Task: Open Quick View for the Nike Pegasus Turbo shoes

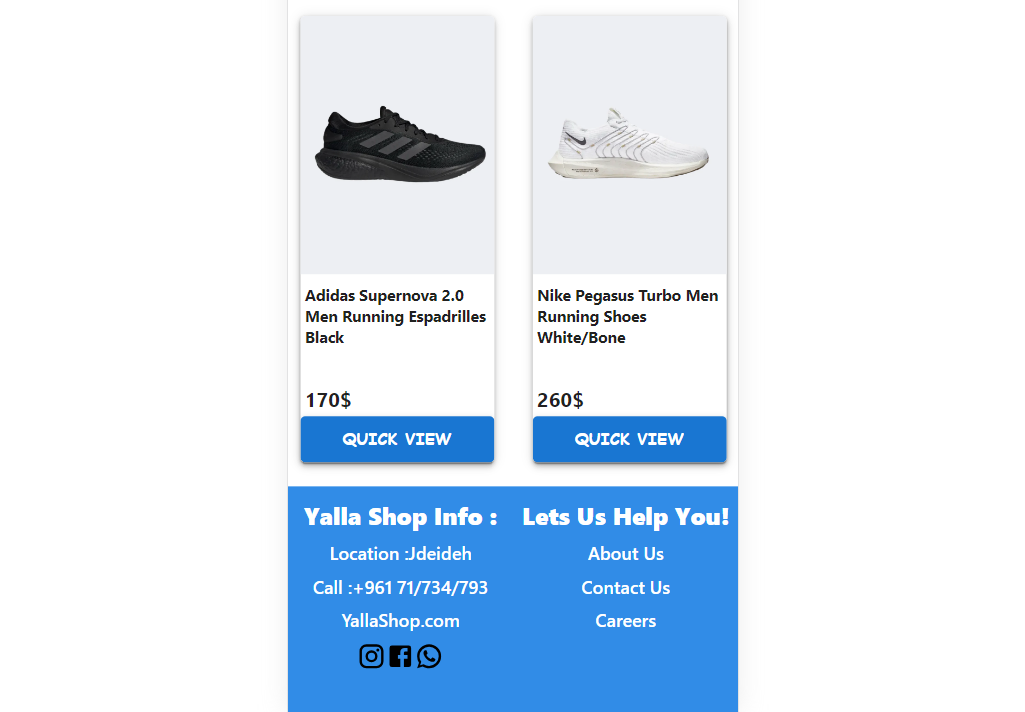Action: pyautogui.click(x=629, y=439)
